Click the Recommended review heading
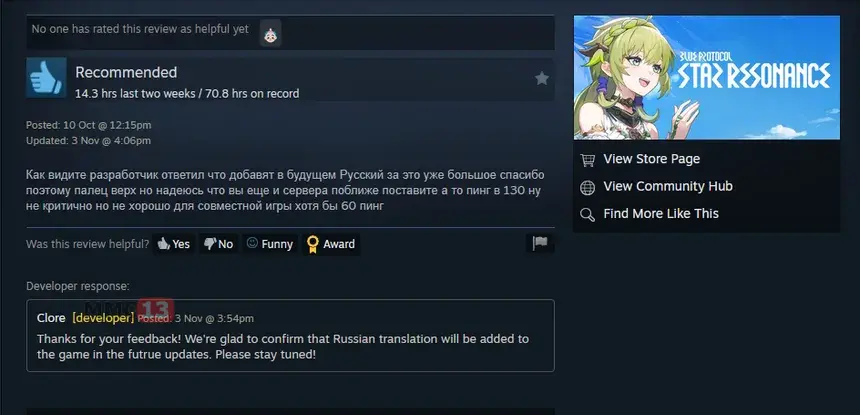Viewport: 860px width, 415px height. point(126,72)
